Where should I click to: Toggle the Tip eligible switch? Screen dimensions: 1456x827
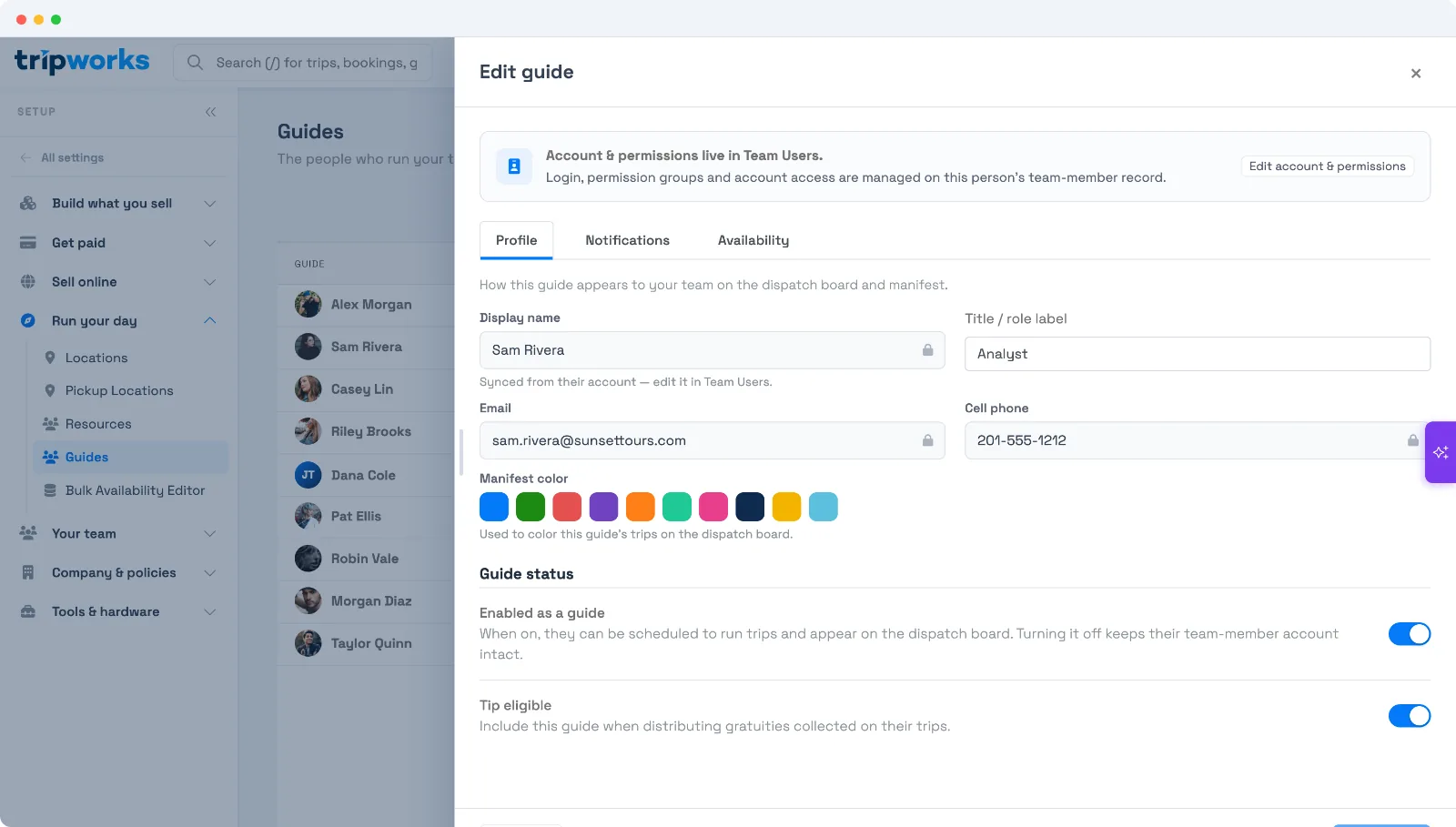click(x=1410, y=716)
